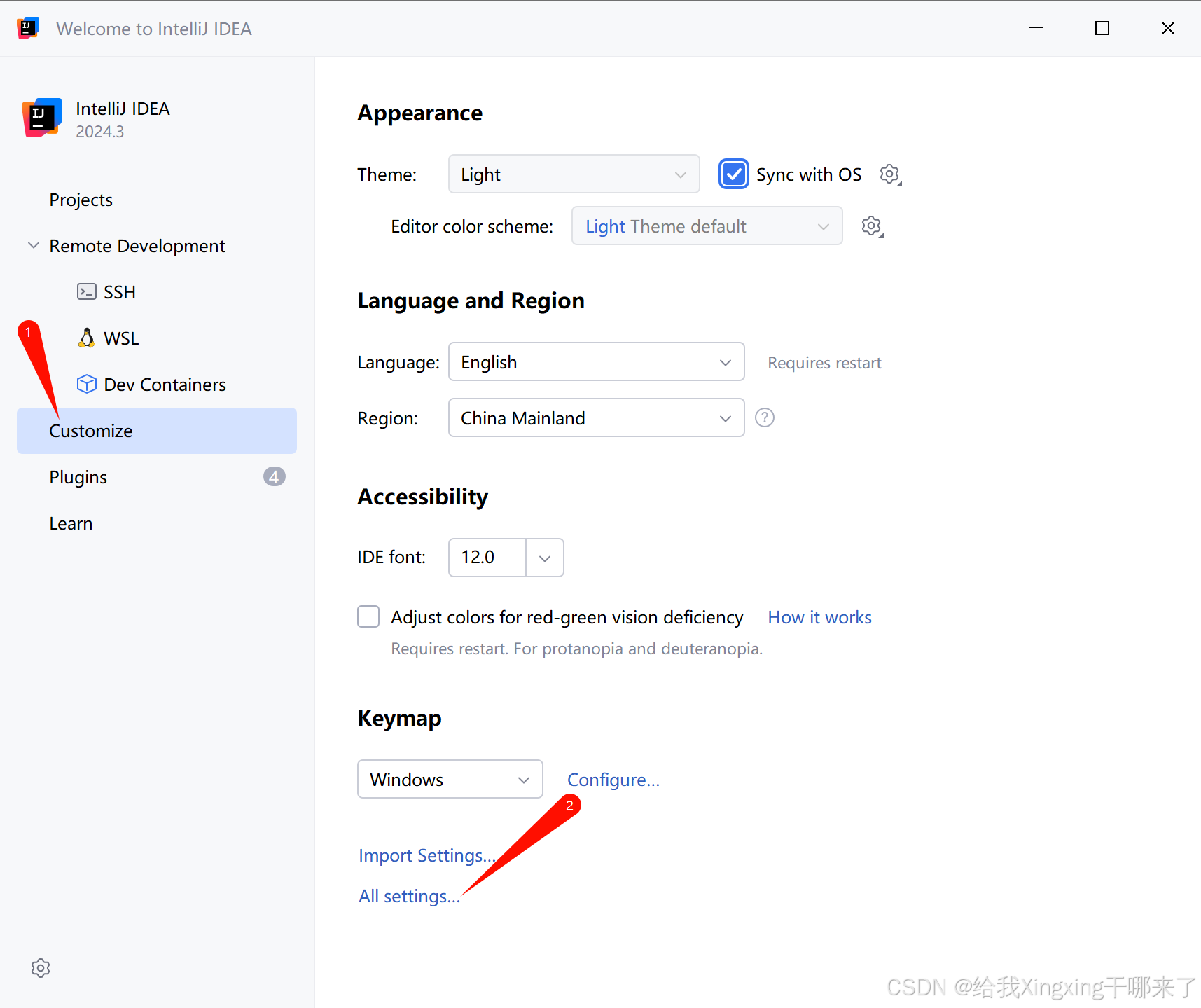Click the Configure... keymap link
Viewport: 1201px width, 1008px height.
click(x=613, y=780)
